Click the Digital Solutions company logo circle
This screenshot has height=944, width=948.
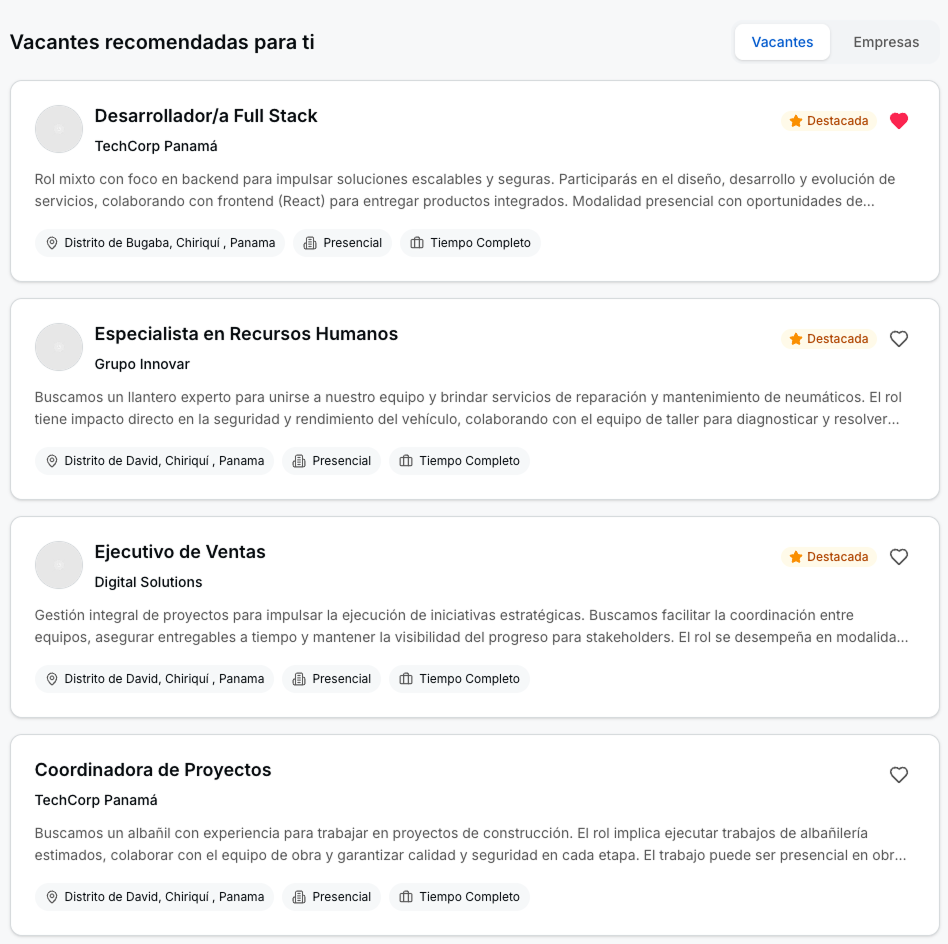(59, 565)
